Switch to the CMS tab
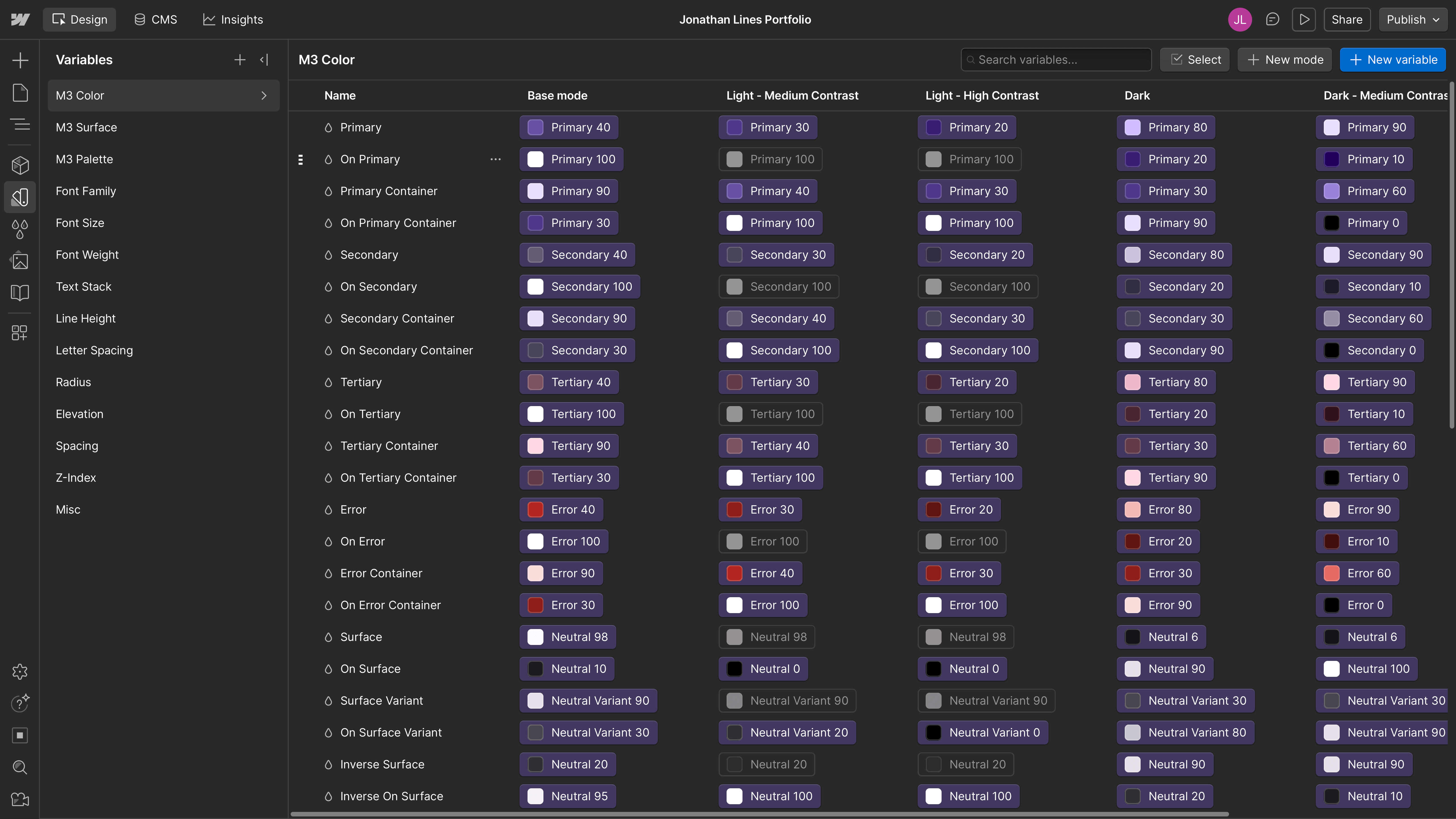1456x819 pixels. [156, 19]
